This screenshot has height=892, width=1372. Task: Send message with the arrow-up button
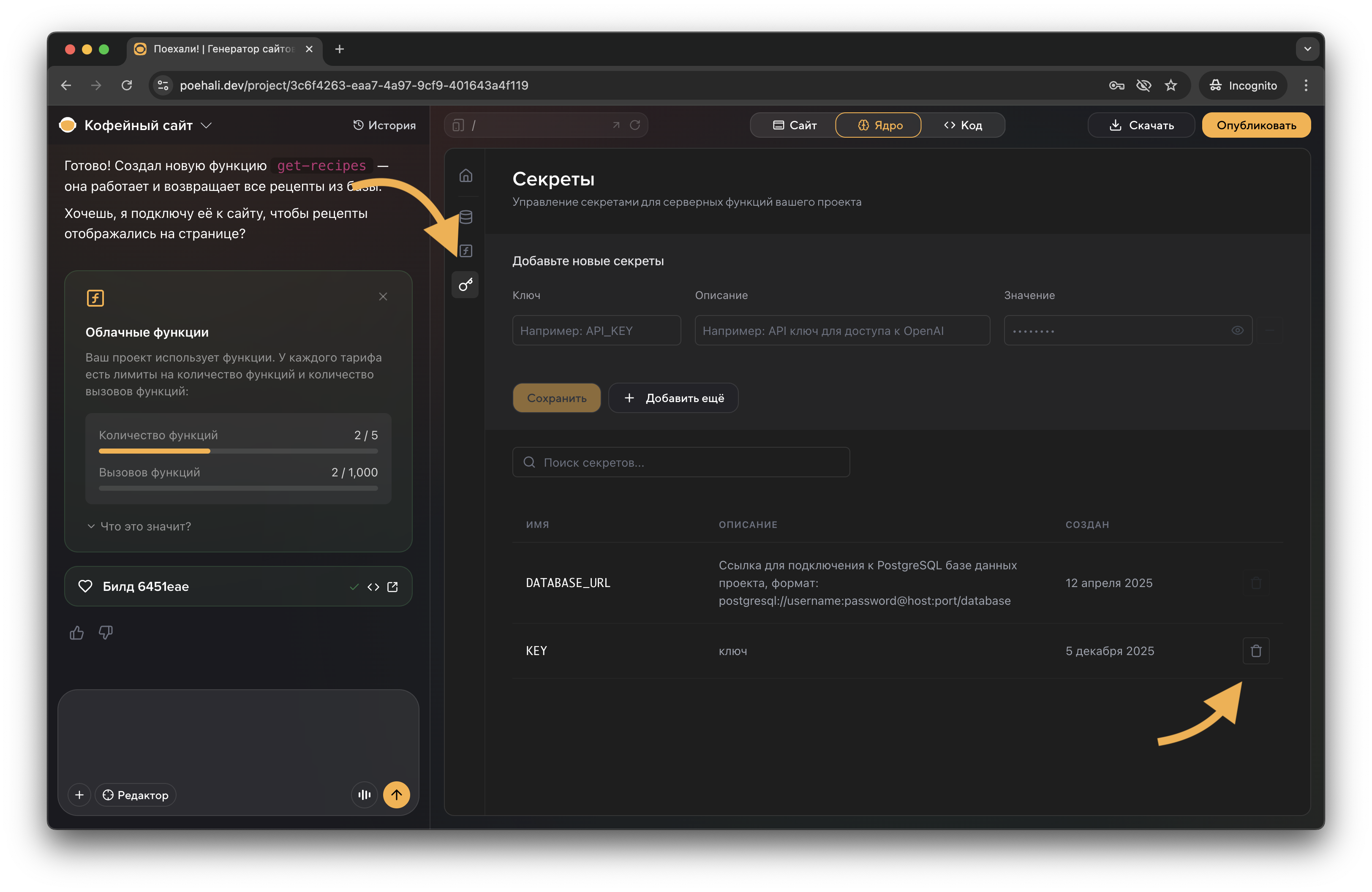click(x=397, y=794)
